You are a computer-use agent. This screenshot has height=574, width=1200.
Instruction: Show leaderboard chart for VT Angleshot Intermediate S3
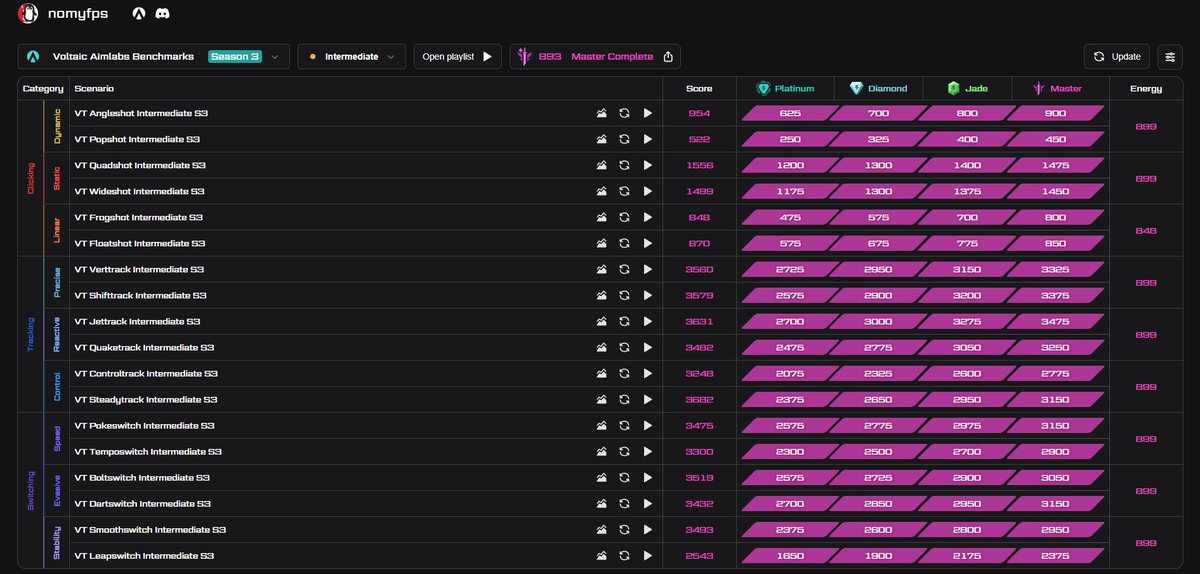(602, 113)
